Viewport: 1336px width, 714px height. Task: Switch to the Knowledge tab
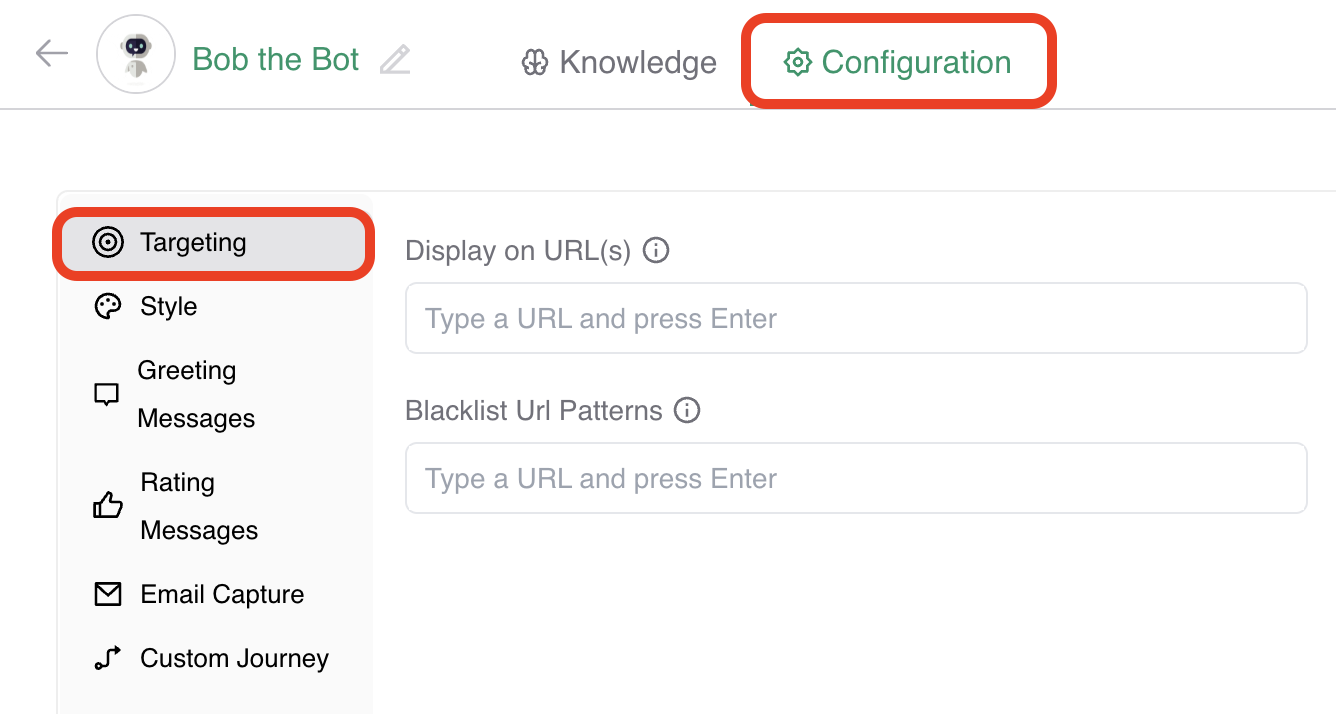(637, 63)
